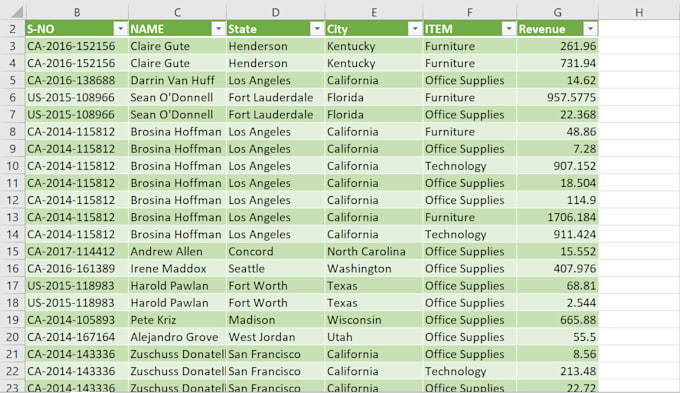Select the Madison cell
The width and height of the screenshot is (680, 393).
click(275, 320)
